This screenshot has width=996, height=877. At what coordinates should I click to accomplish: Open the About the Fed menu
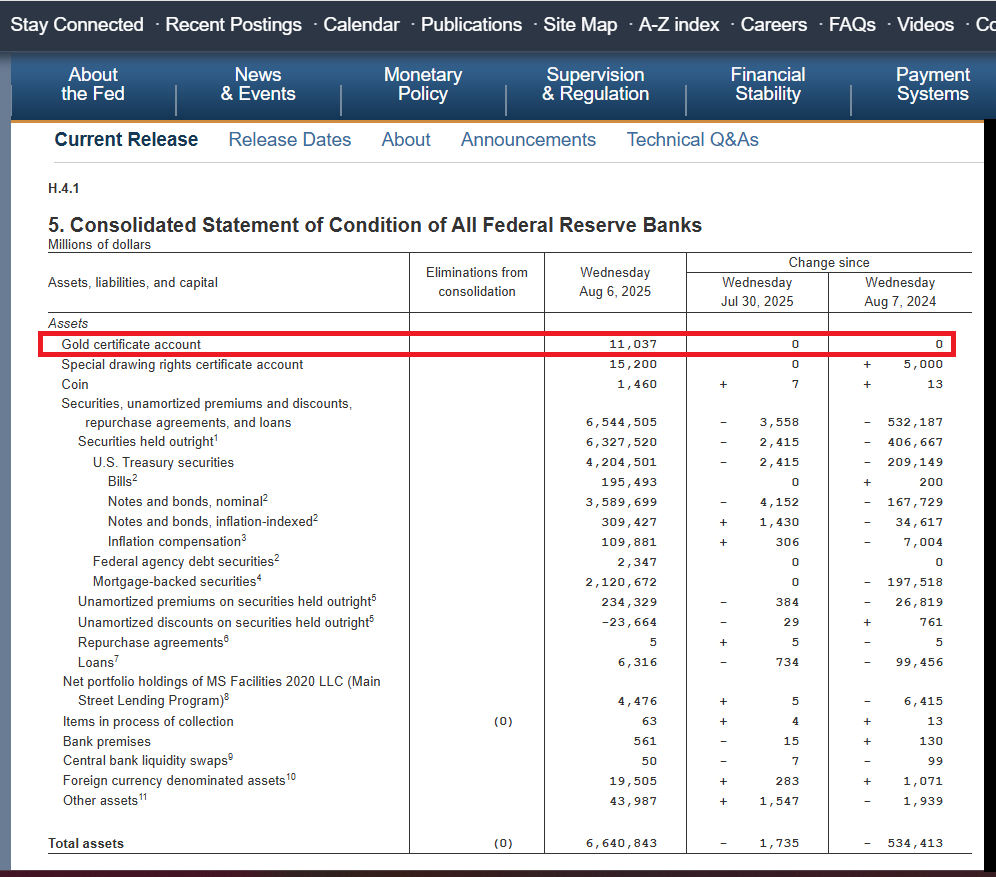[x=93, y=85]
